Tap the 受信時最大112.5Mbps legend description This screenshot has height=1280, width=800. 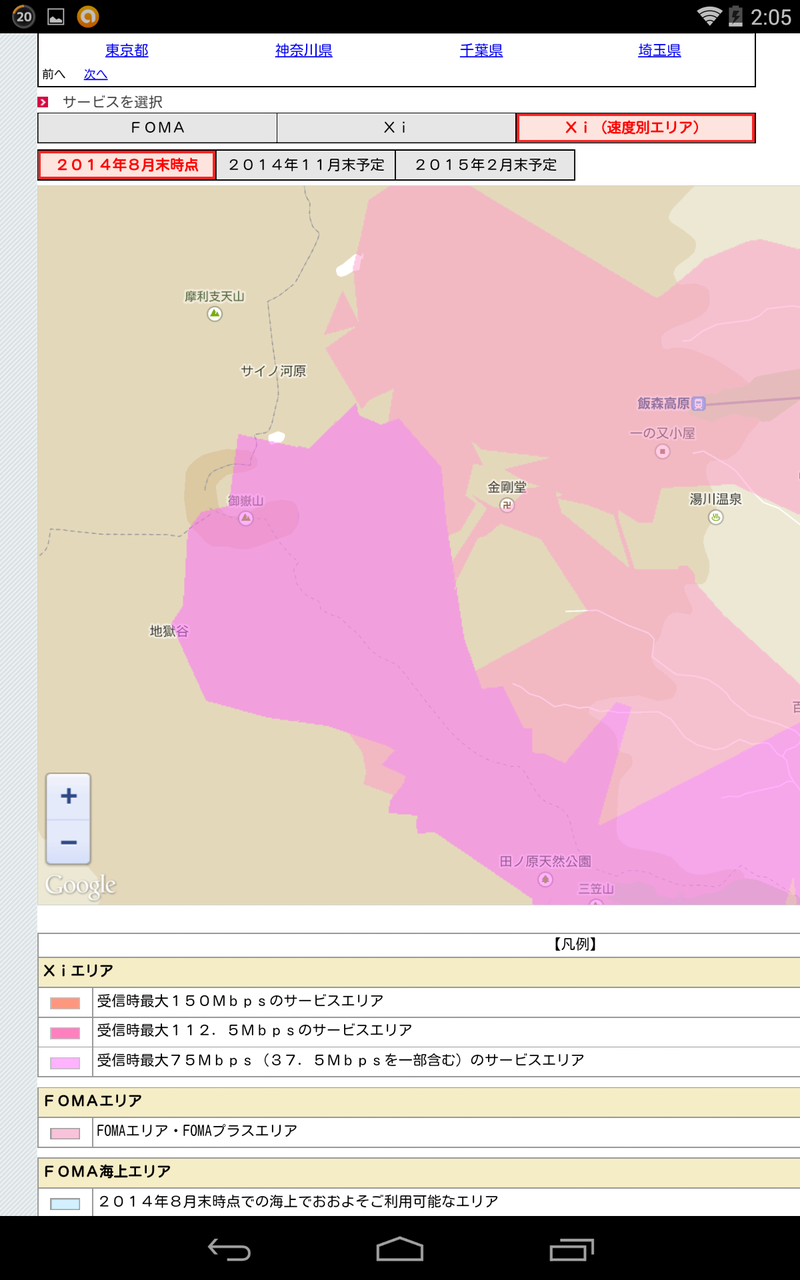tap(255, 1031)
